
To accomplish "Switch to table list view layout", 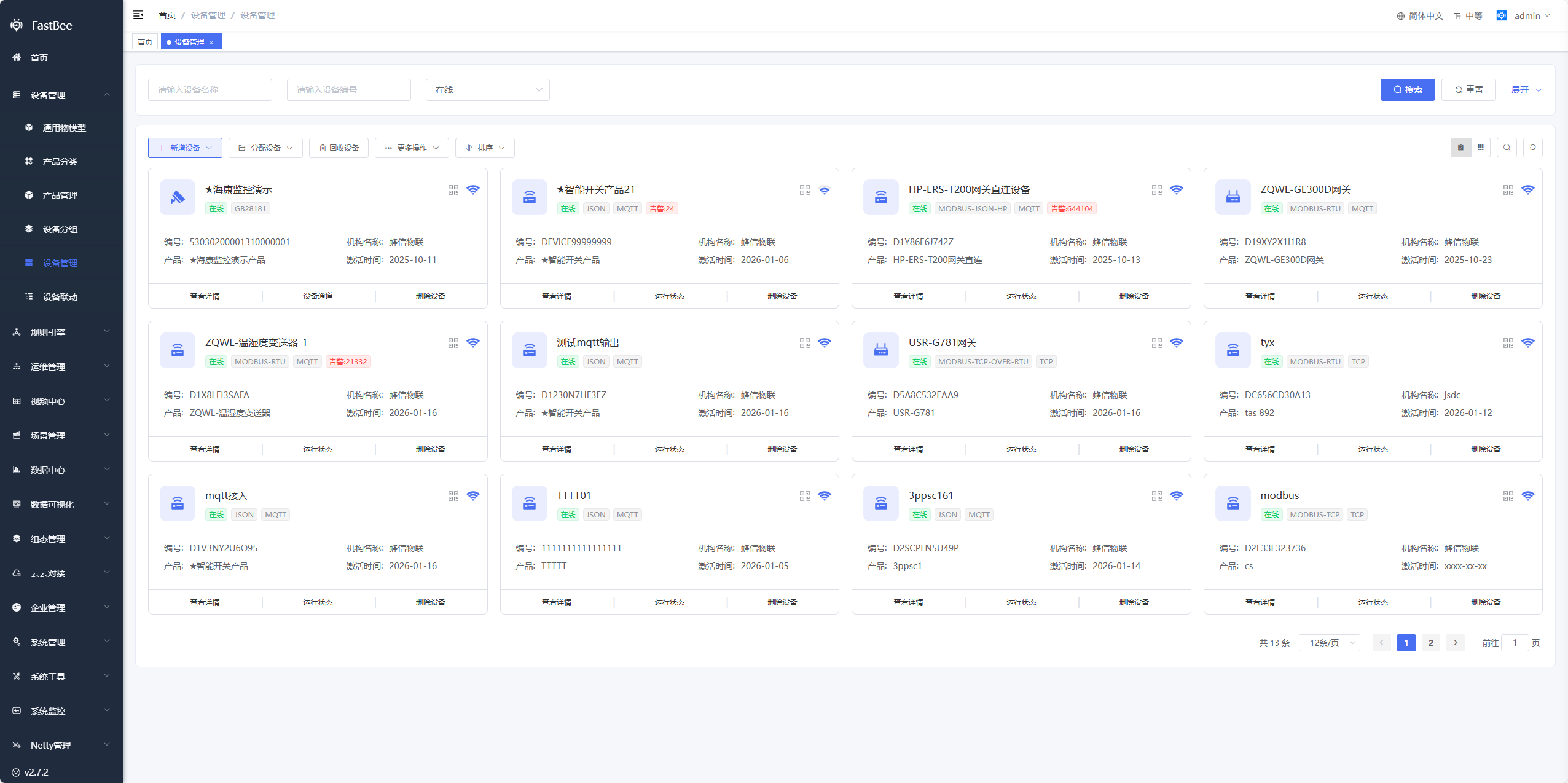I will coord(1481,148).
